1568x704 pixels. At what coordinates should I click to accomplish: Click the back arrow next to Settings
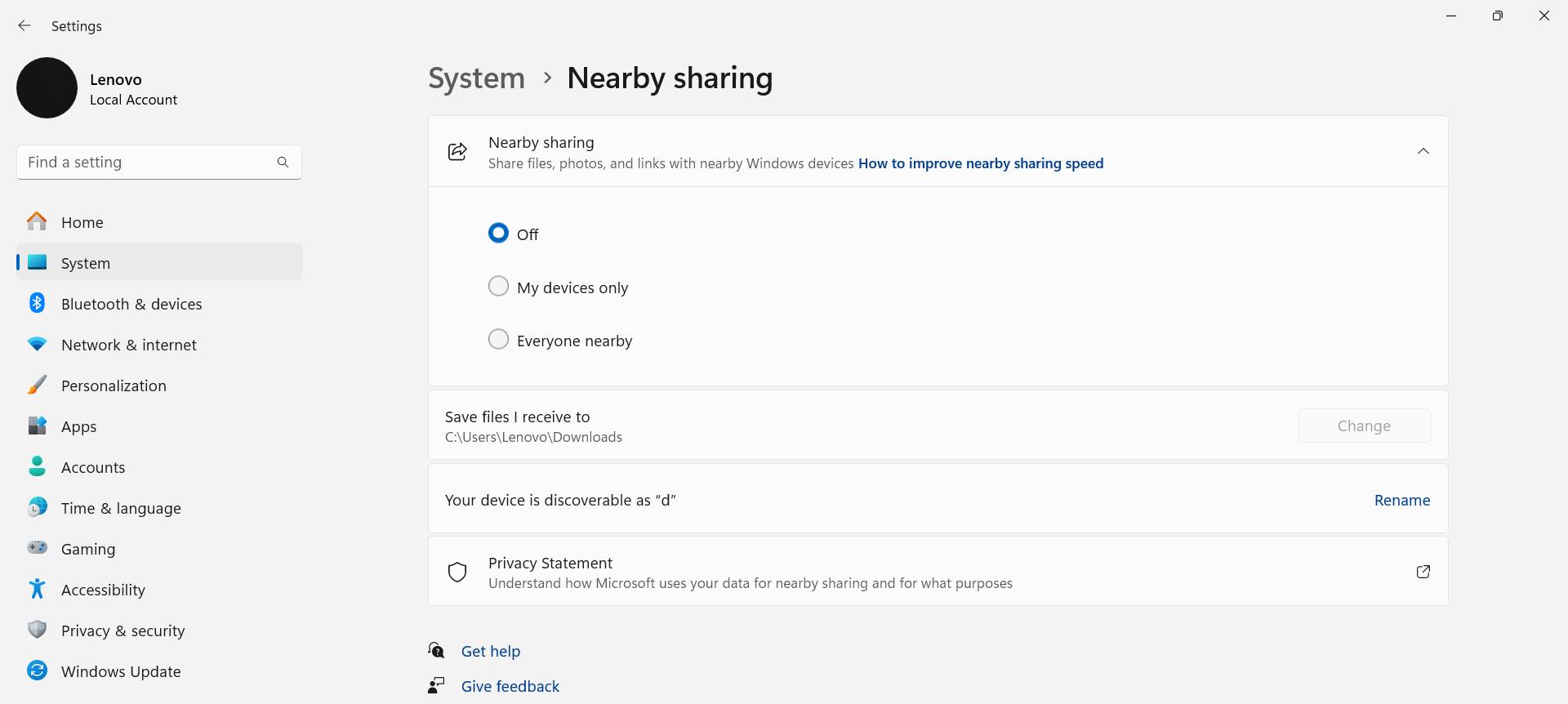pos(24,26)
